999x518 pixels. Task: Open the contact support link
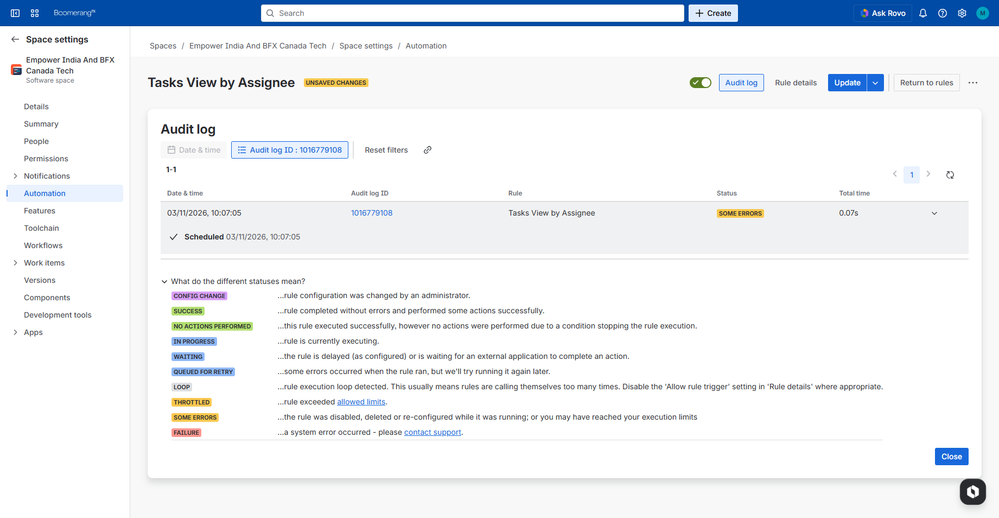pyautogui.click(x=433, y=432)
